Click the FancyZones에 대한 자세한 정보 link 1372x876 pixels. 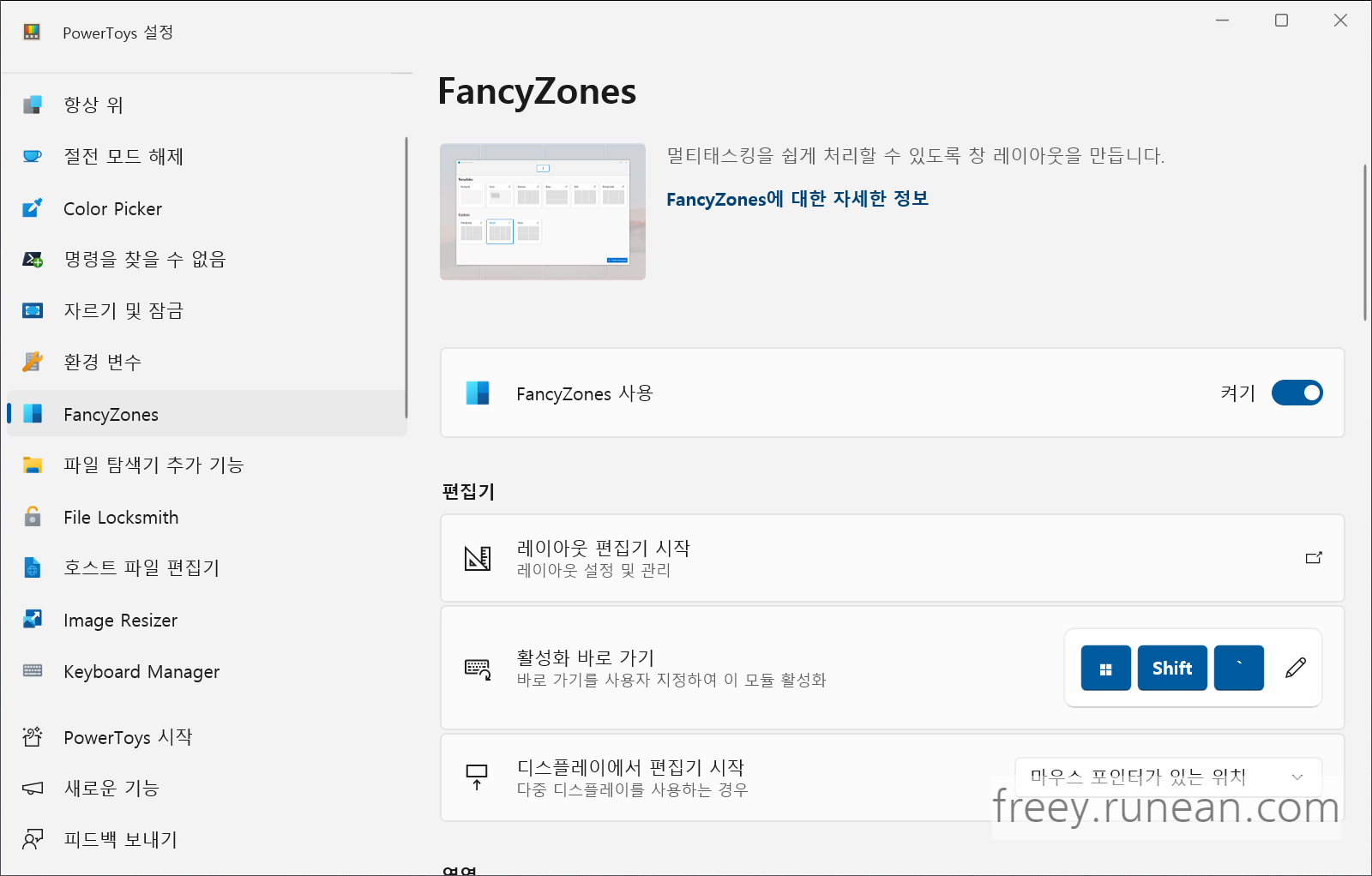pyautogui.click(x=797, y=199)
